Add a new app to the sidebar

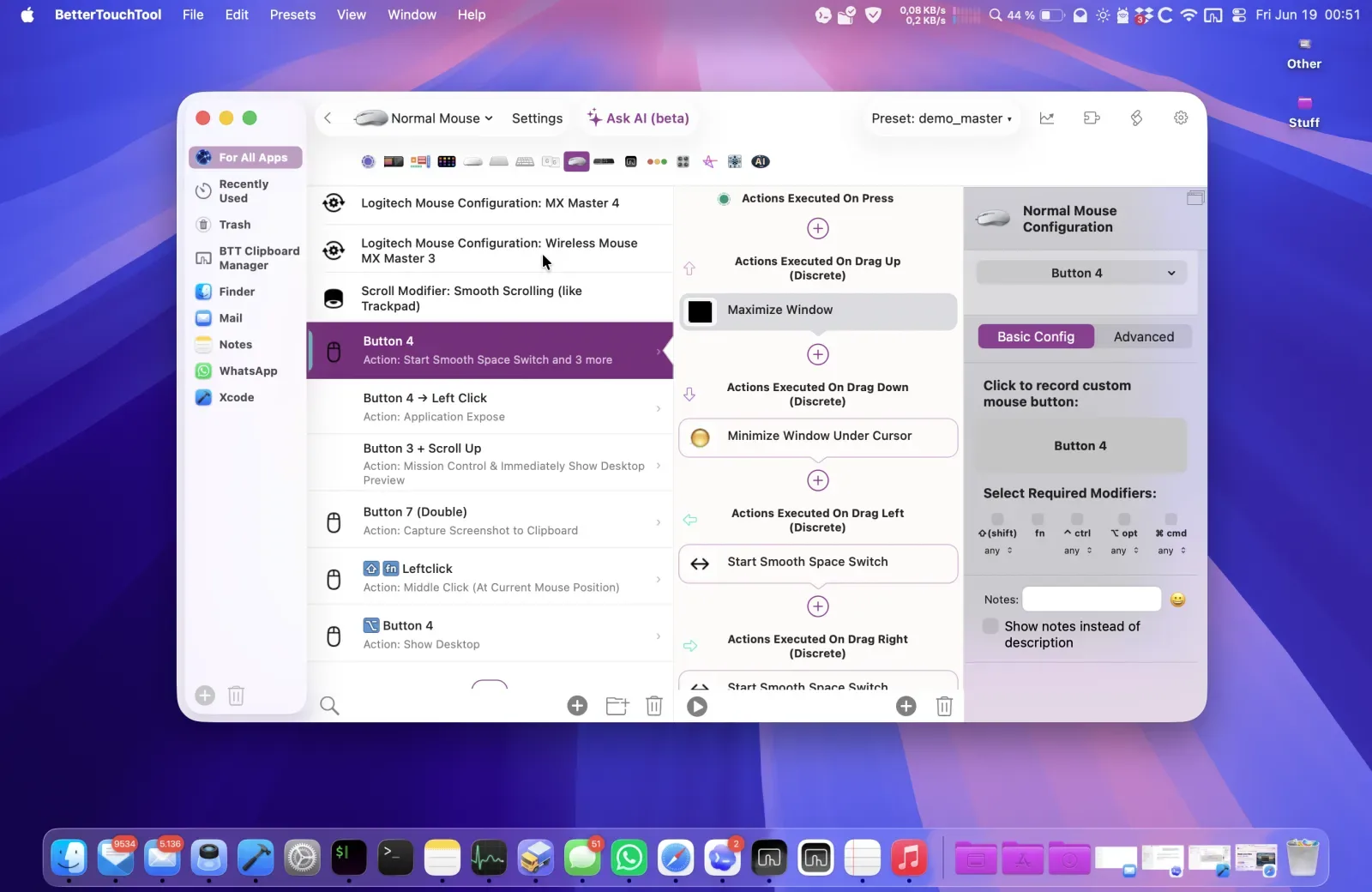pos(205,695)
